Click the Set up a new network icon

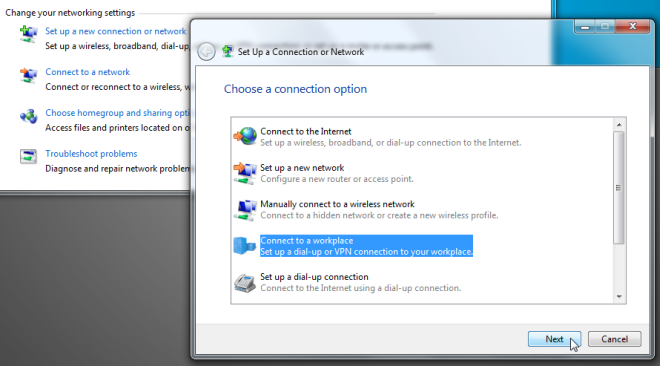pos(245,173)
